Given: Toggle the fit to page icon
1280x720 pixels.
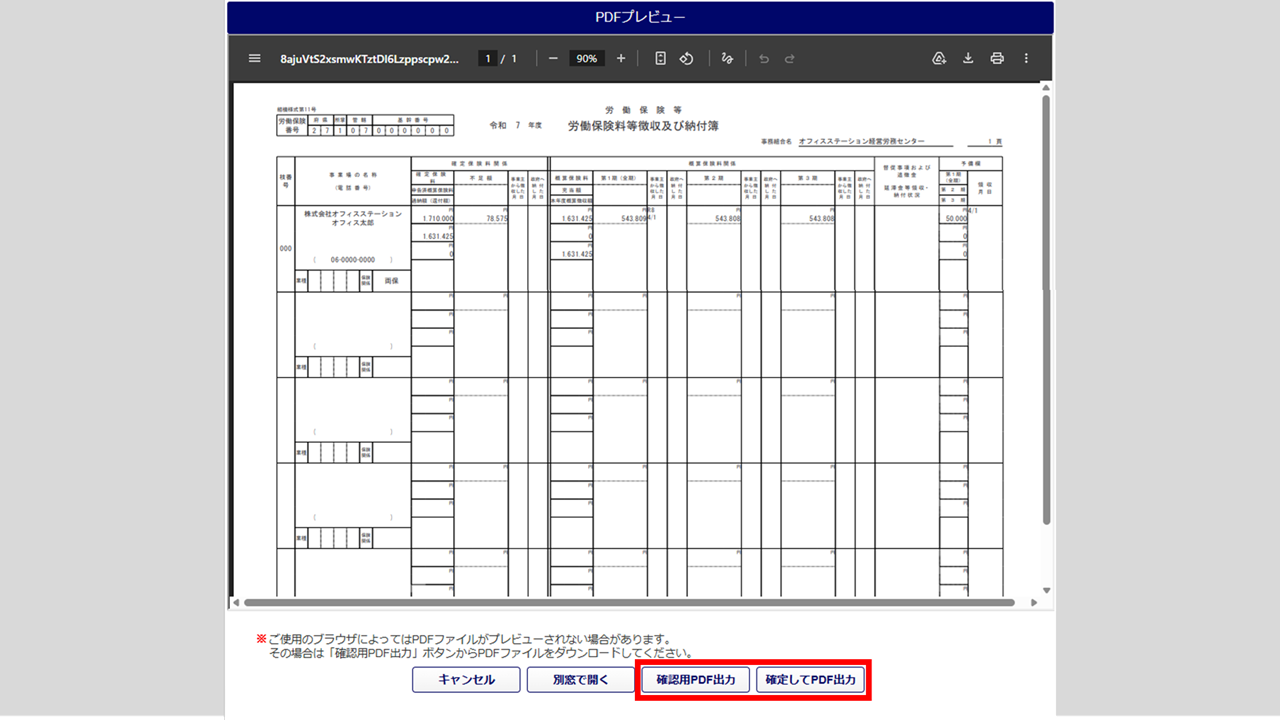Looking at the screenshot, I should tap(660, 59).
